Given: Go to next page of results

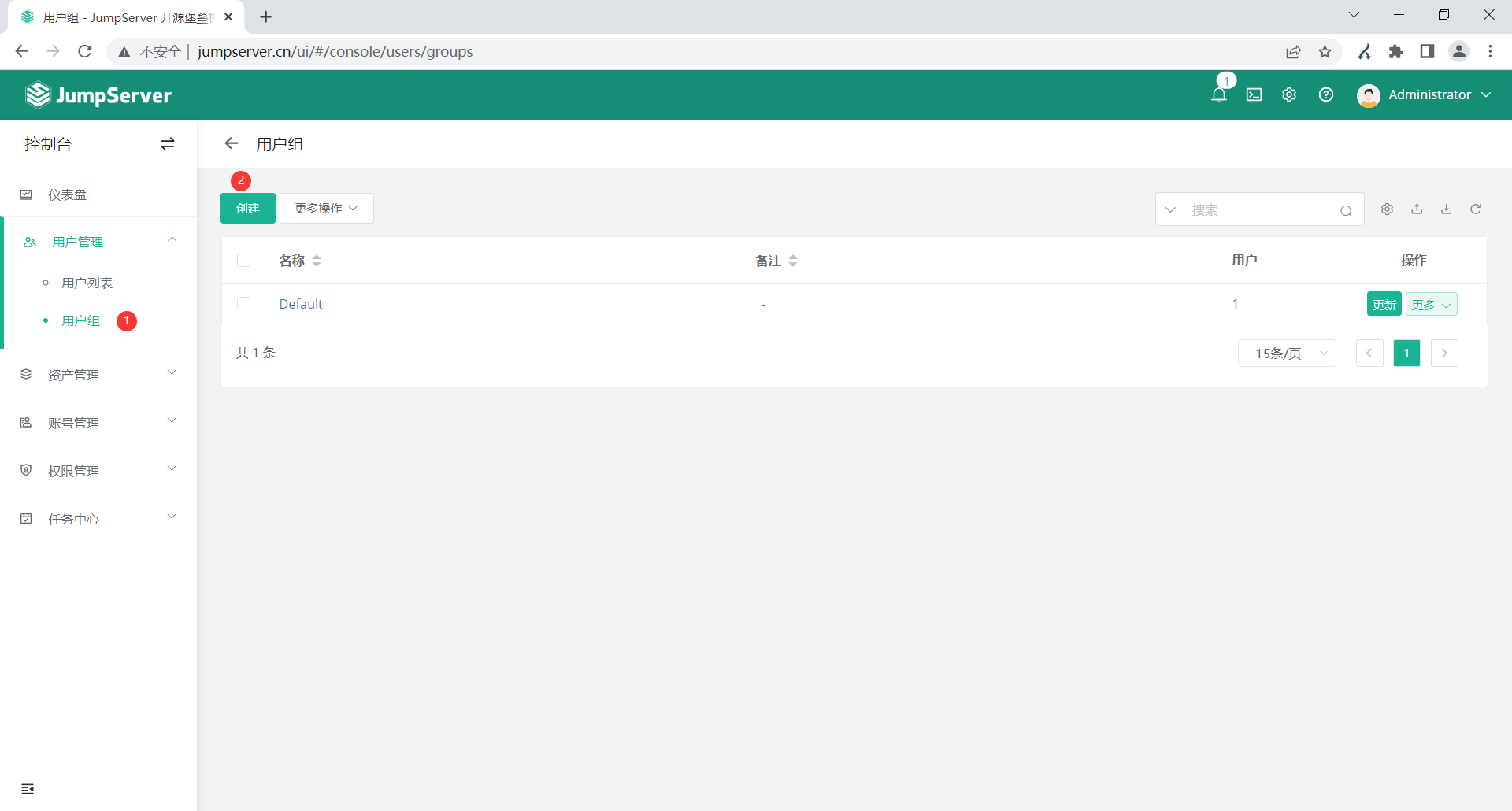Looking at the screenshot, I should (1444, 354).
